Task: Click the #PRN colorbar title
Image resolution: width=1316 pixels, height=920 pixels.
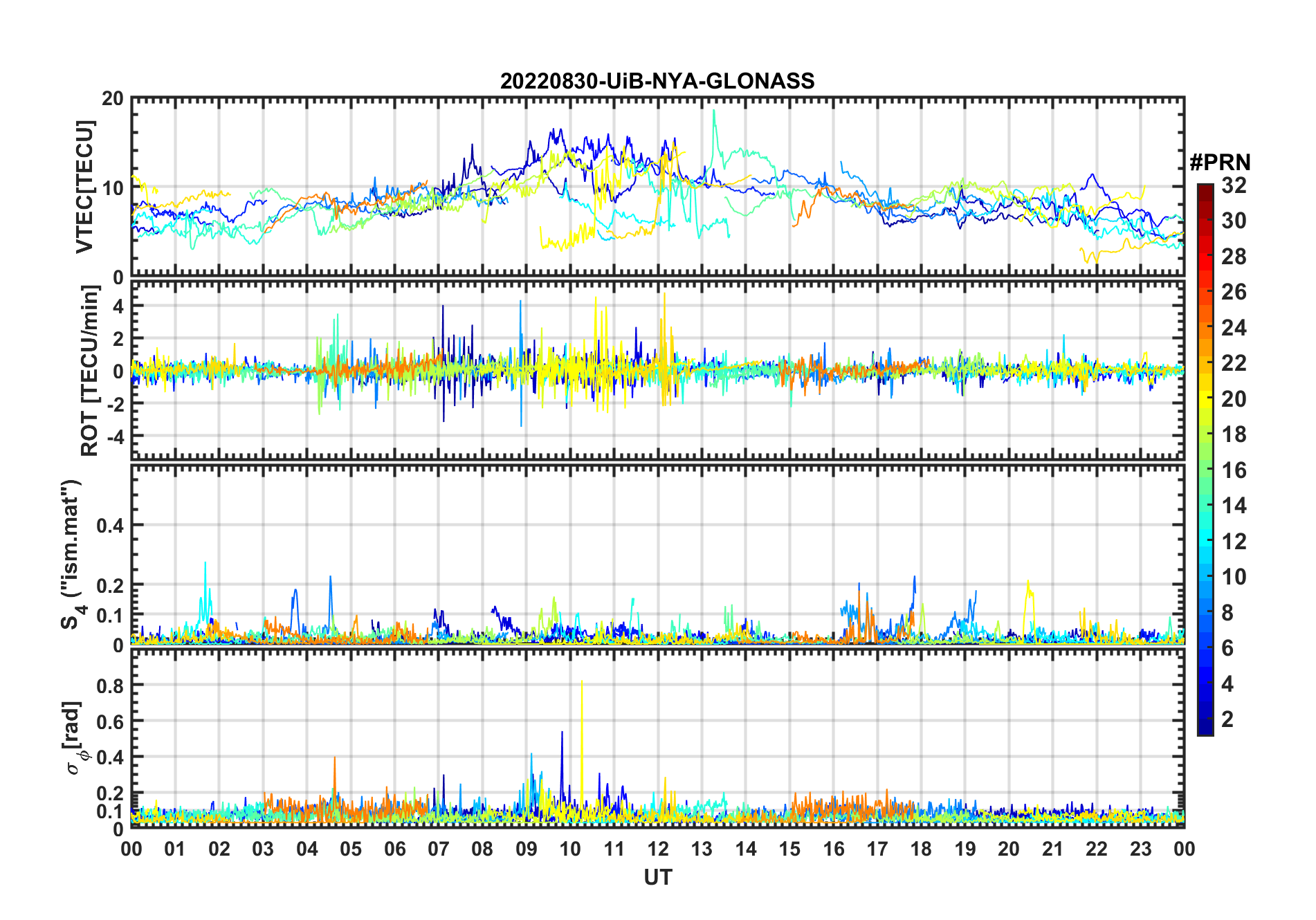Action: pos(1220,163)
